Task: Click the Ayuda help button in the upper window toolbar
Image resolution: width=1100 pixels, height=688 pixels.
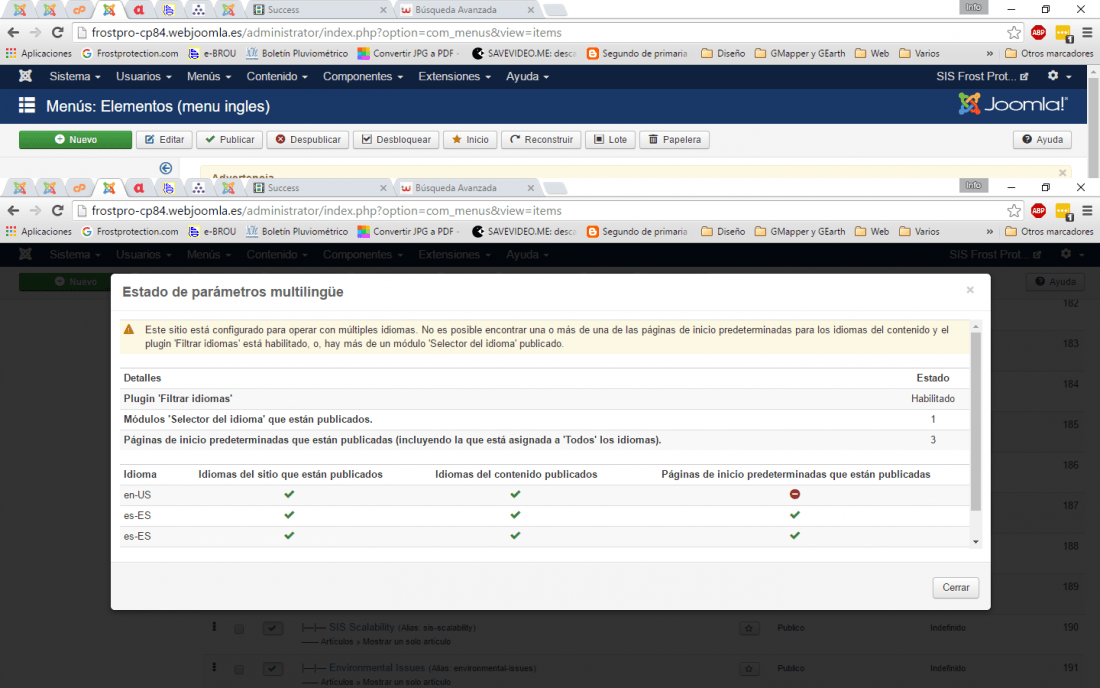Action: pos(1042,140)
